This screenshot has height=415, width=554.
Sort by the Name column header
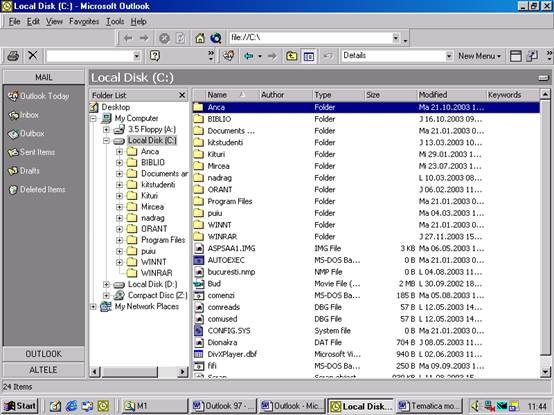pyautogui.click(x=231, y=95)
